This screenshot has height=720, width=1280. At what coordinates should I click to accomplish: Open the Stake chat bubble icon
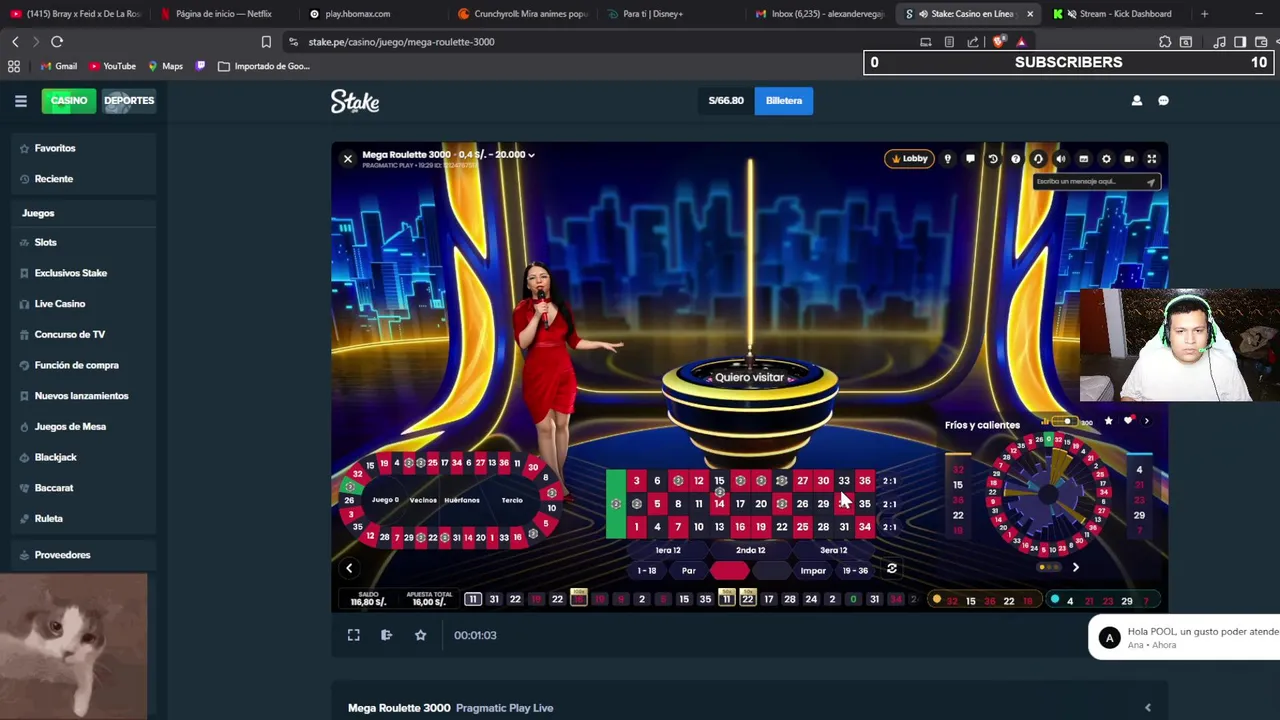(x=1163, y=101)
